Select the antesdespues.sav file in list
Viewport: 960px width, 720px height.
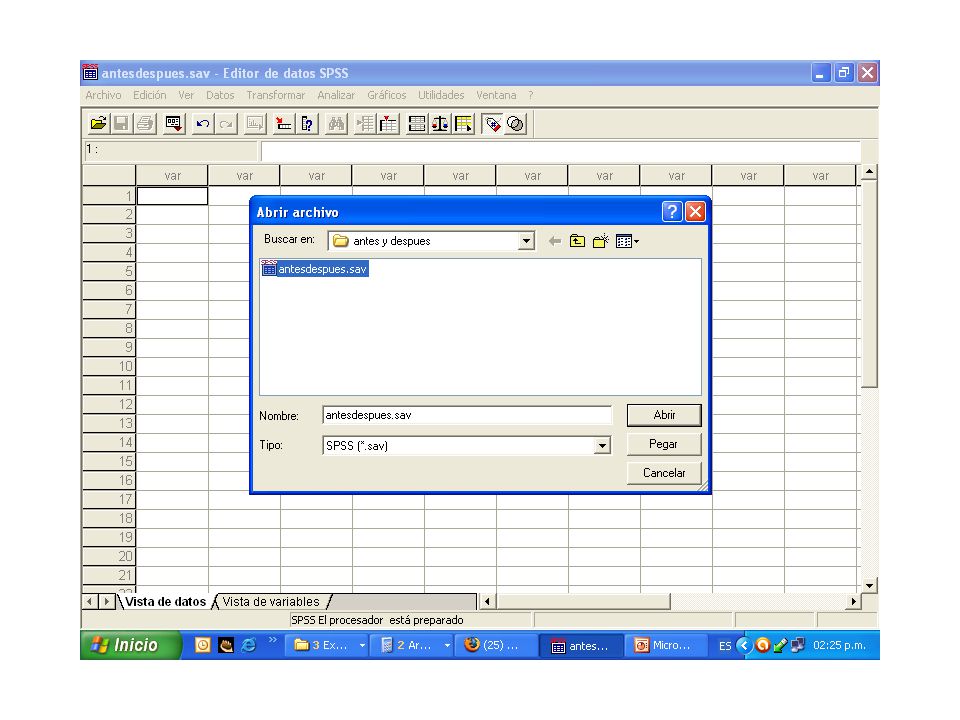pos(315,269)
